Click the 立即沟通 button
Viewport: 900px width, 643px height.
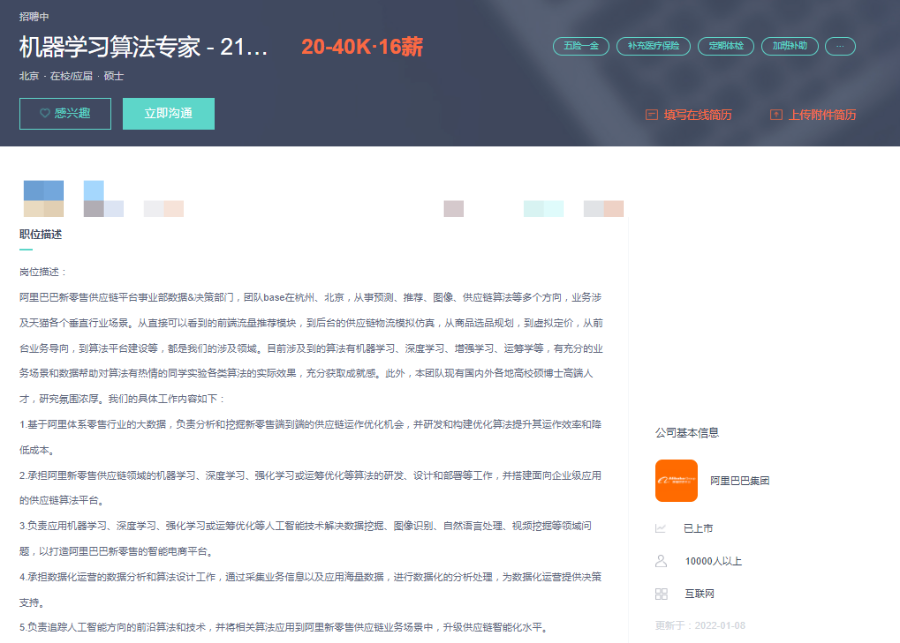point(169,114)
